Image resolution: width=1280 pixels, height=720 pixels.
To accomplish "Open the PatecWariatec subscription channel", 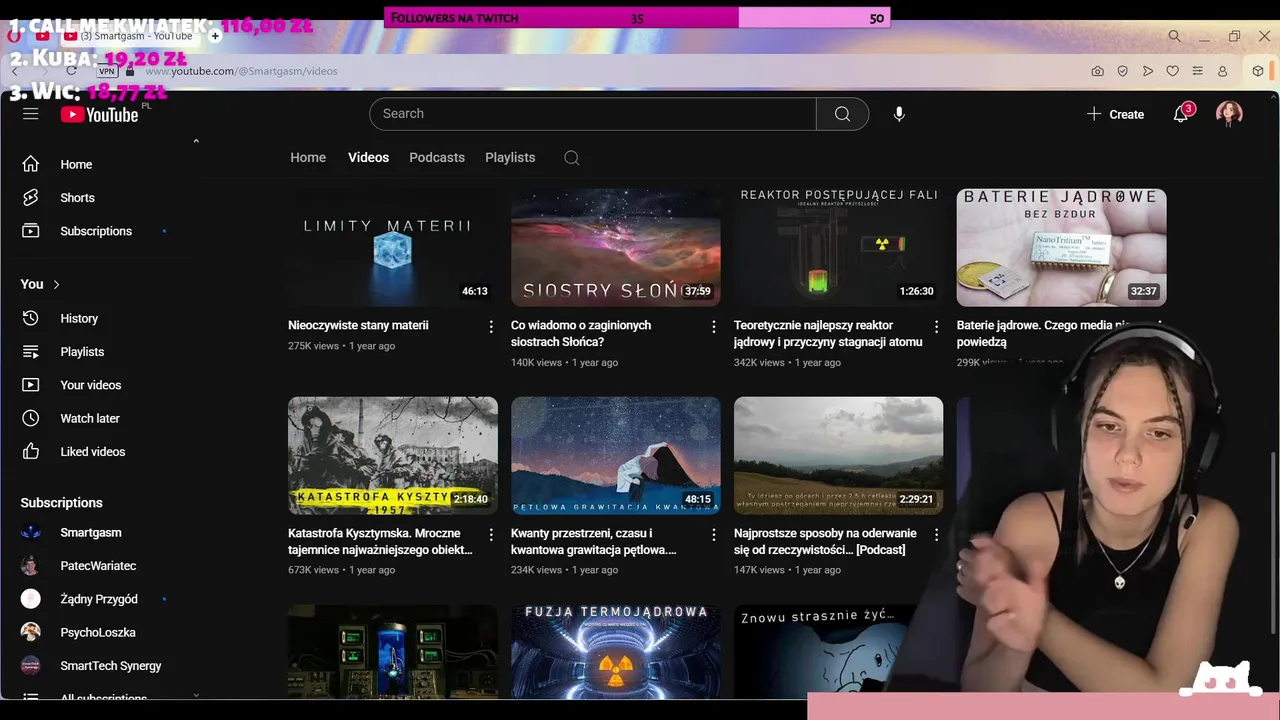I will point(97,566).
